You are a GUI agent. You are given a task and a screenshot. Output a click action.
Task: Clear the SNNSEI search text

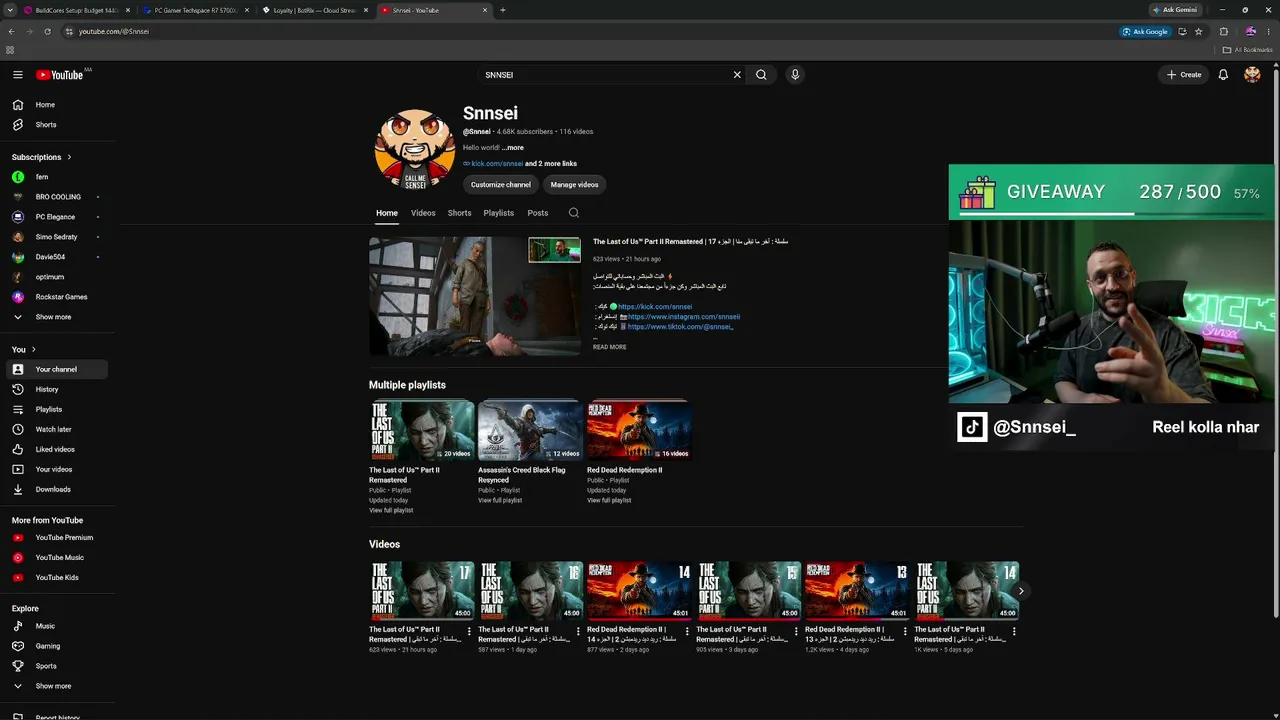[x=737, y=75]
